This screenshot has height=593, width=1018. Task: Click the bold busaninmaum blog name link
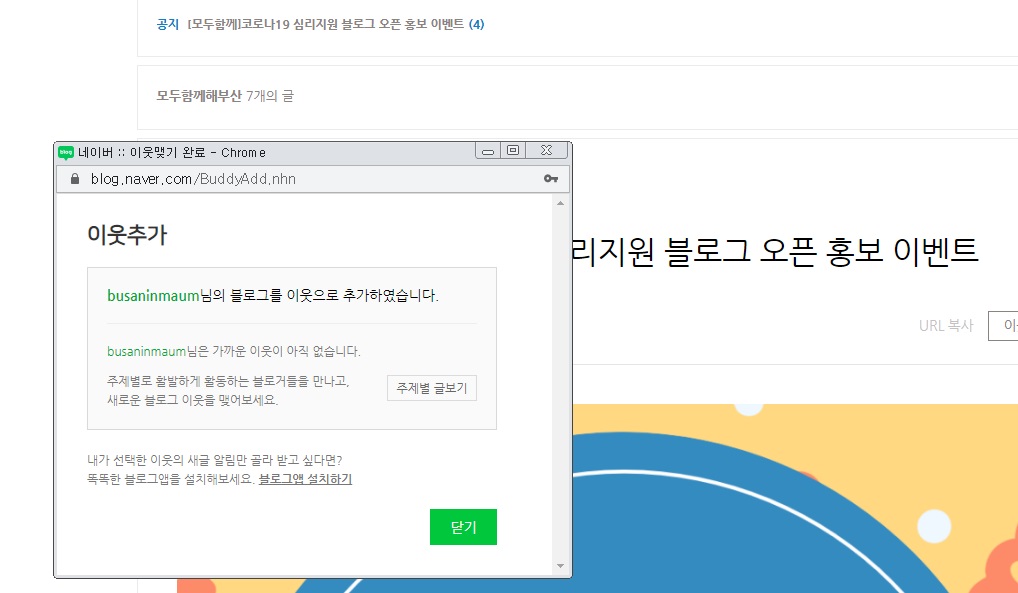click(x=153, y=295)
